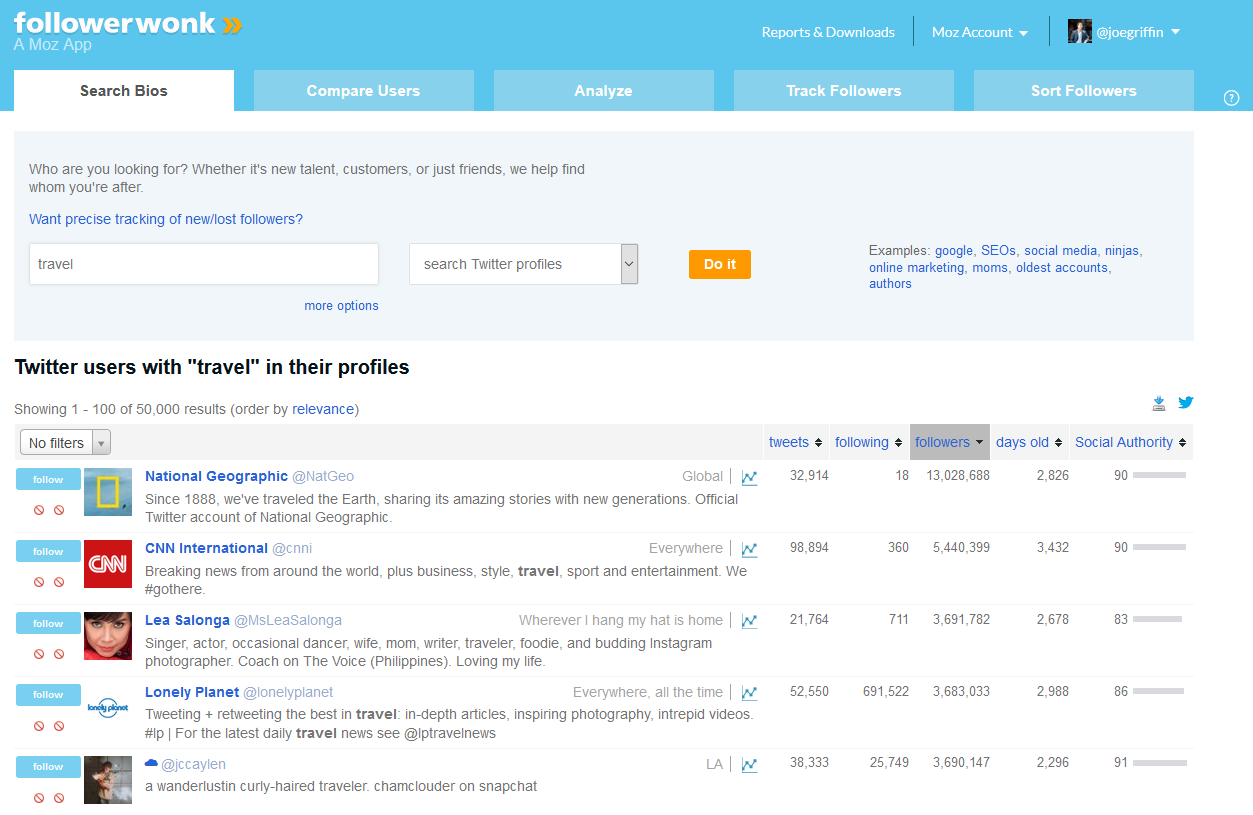Viewport: 1253px width, 815px height.
Task: Click the orange Do it button
Action: tap(720, 264)
